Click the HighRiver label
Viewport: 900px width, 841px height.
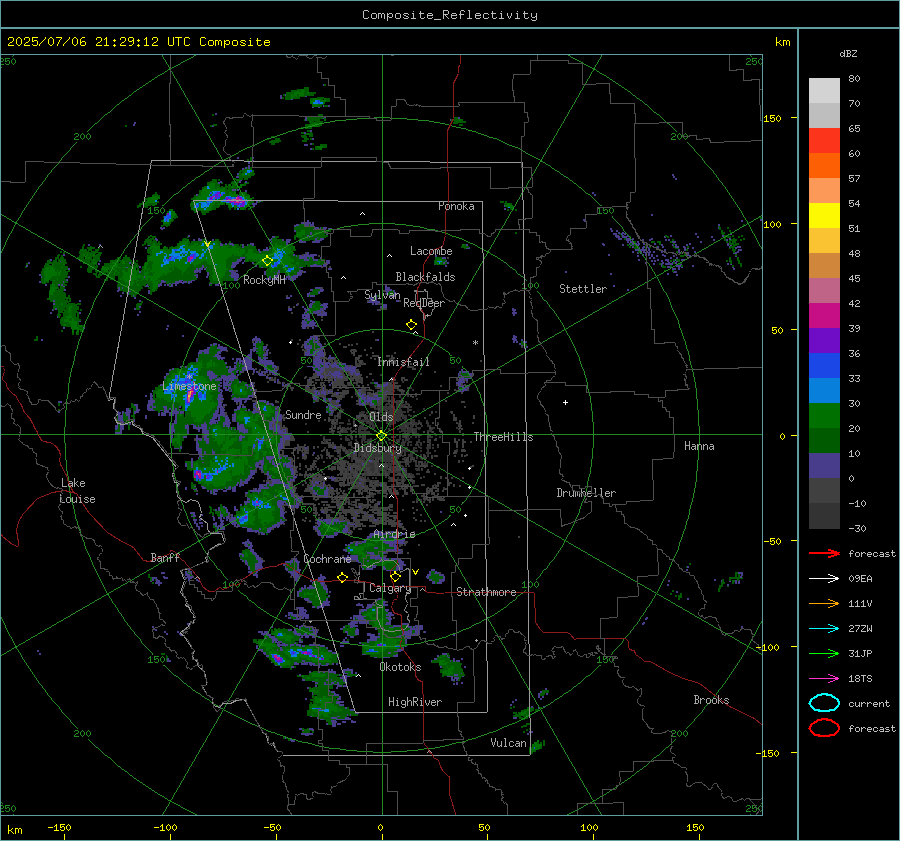point(415,702)
